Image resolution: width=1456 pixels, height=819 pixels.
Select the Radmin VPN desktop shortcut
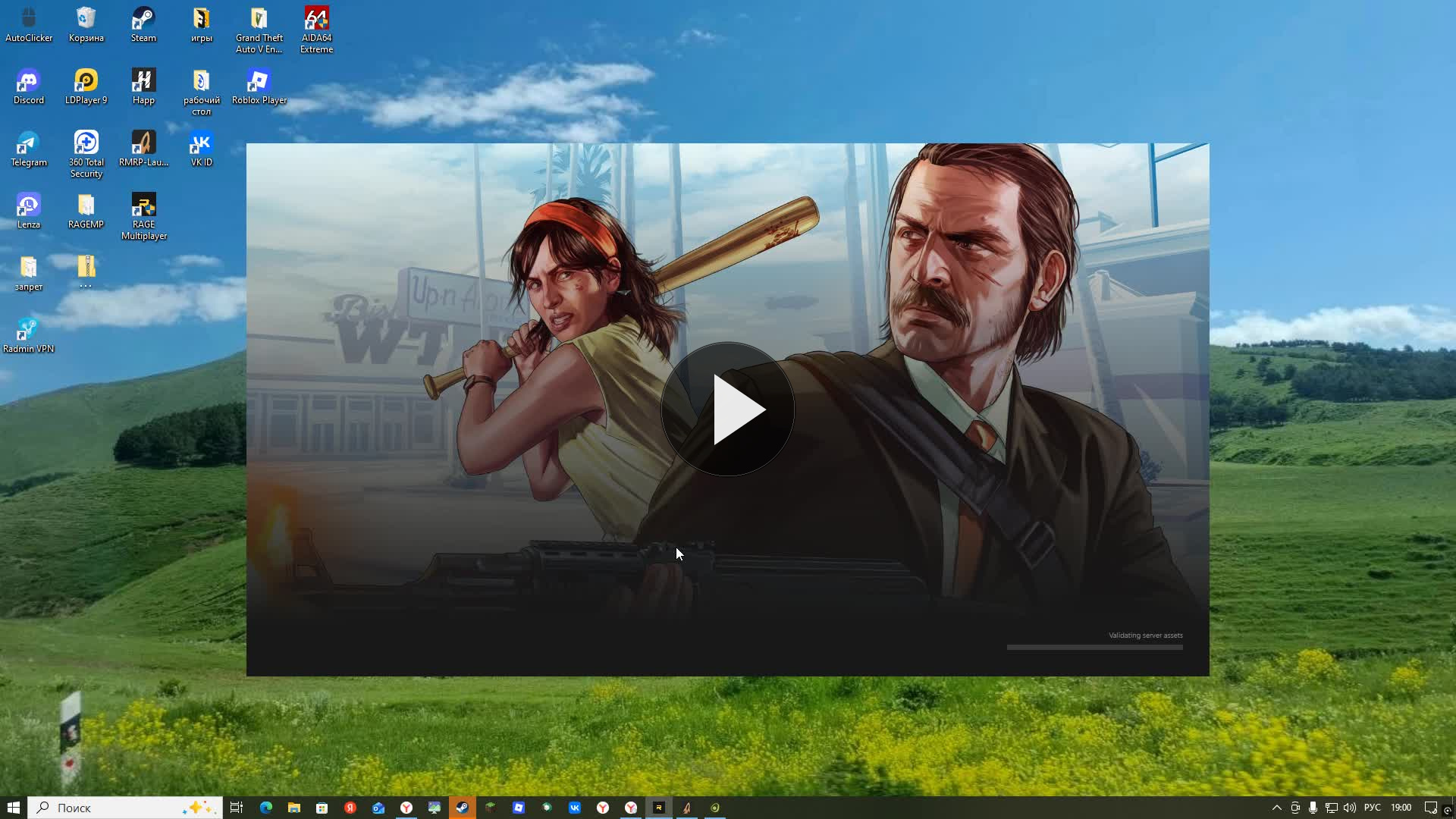29,335
